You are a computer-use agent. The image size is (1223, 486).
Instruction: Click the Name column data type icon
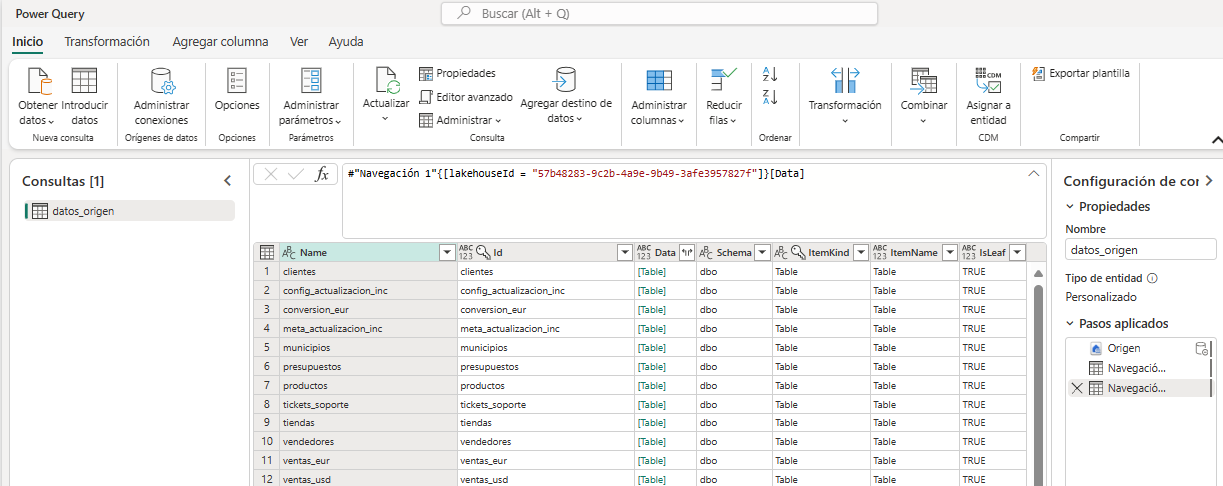(x=288, y=253)
